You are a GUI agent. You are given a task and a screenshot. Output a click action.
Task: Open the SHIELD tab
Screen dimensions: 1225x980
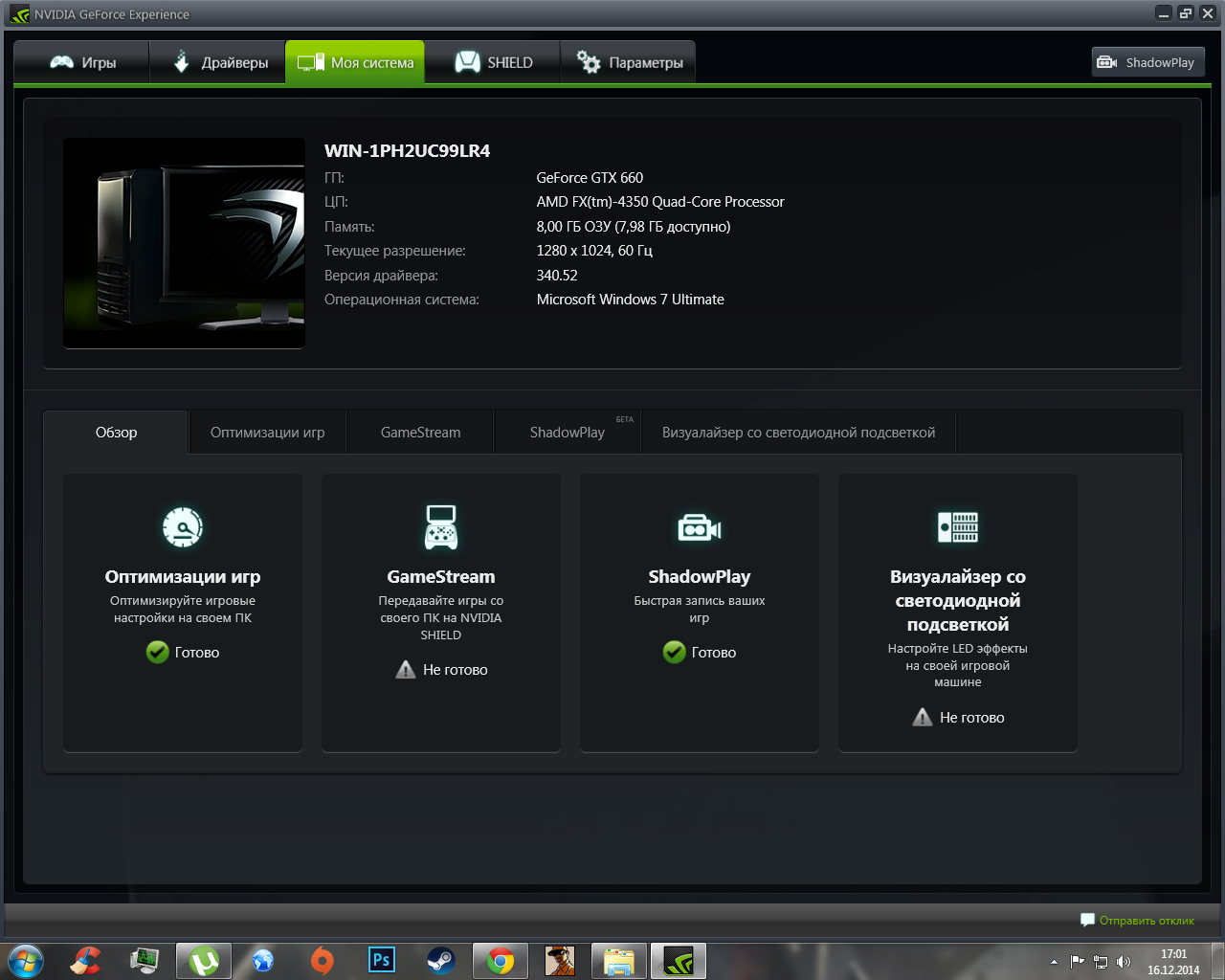click(493, 62)
